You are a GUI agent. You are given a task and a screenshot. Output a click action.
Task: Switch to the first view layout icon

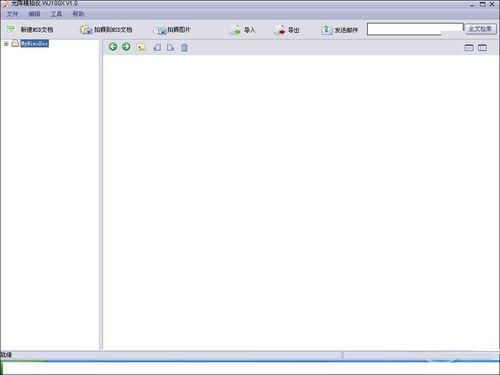[x=469, y=48]
